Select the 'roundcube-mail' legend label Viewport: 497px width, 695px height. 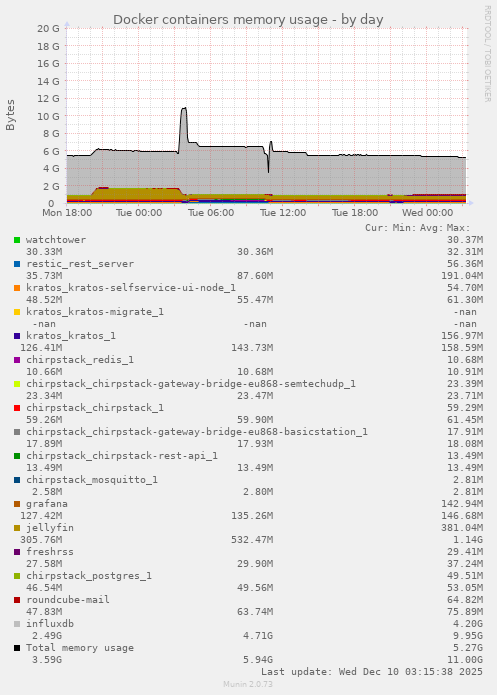(x=67, y=599)
